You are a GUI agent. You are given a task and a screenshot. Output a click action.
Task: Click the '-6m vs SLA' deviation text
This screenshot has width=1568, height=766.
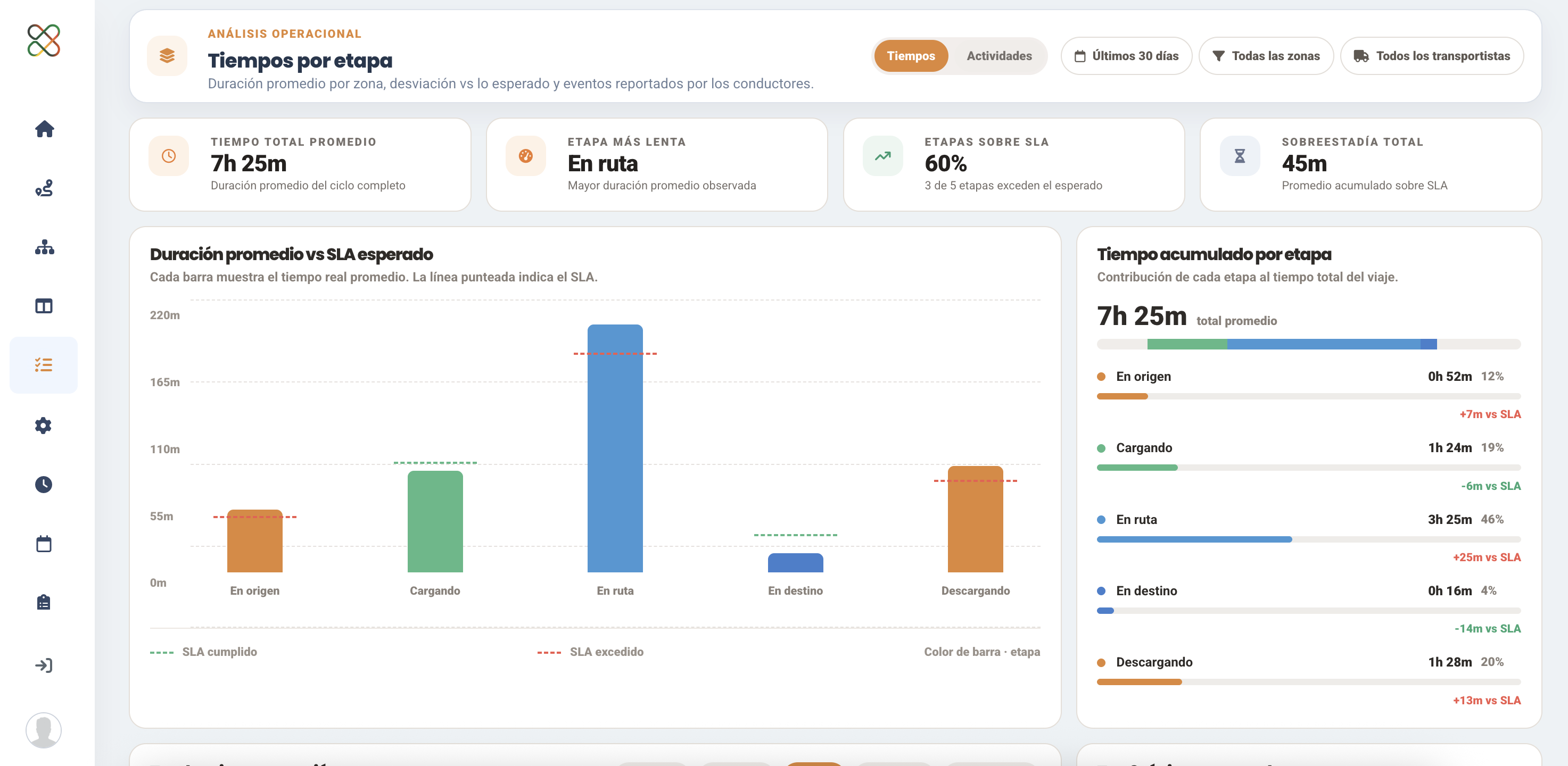coord(1491,486)
